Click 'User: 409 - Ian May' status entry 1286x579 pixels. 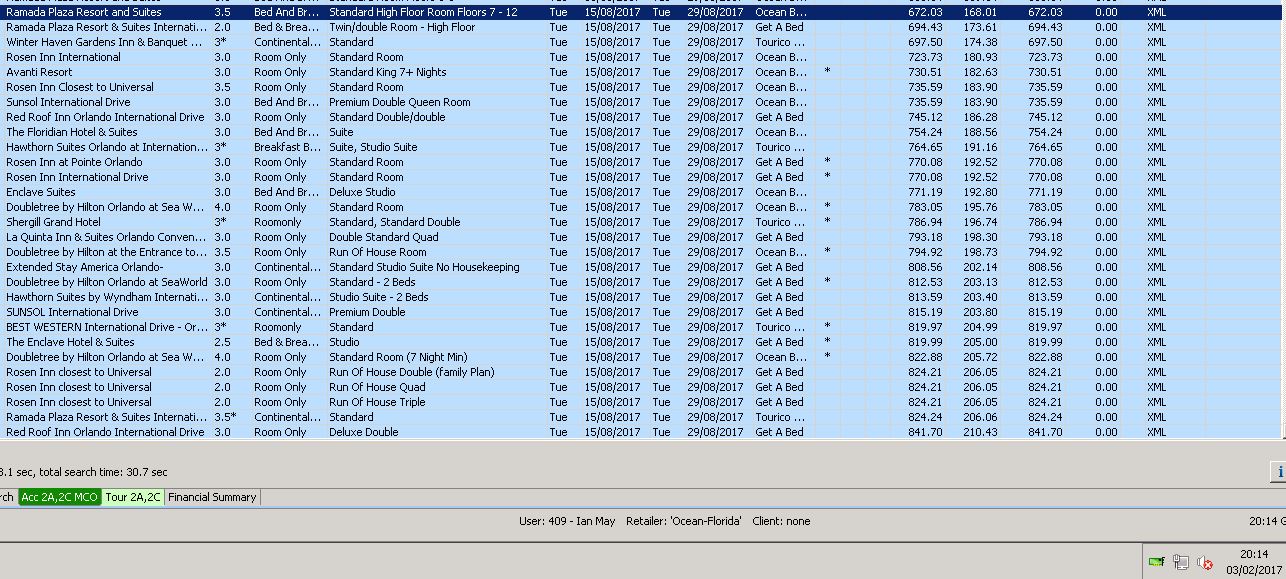point(567,521)
